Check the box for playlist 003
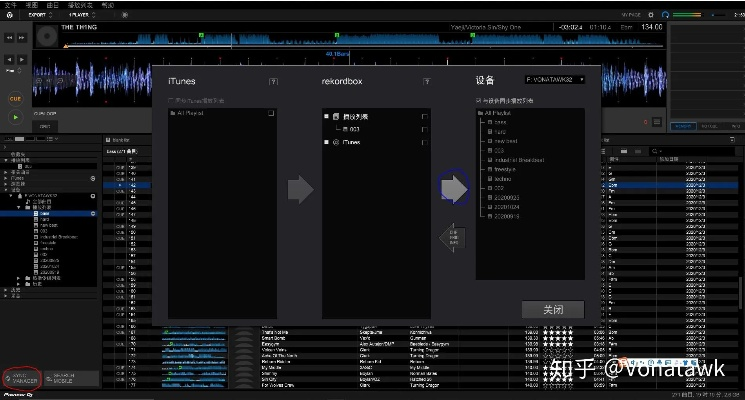This screenshot has height=400, width=745. [426, 129]
